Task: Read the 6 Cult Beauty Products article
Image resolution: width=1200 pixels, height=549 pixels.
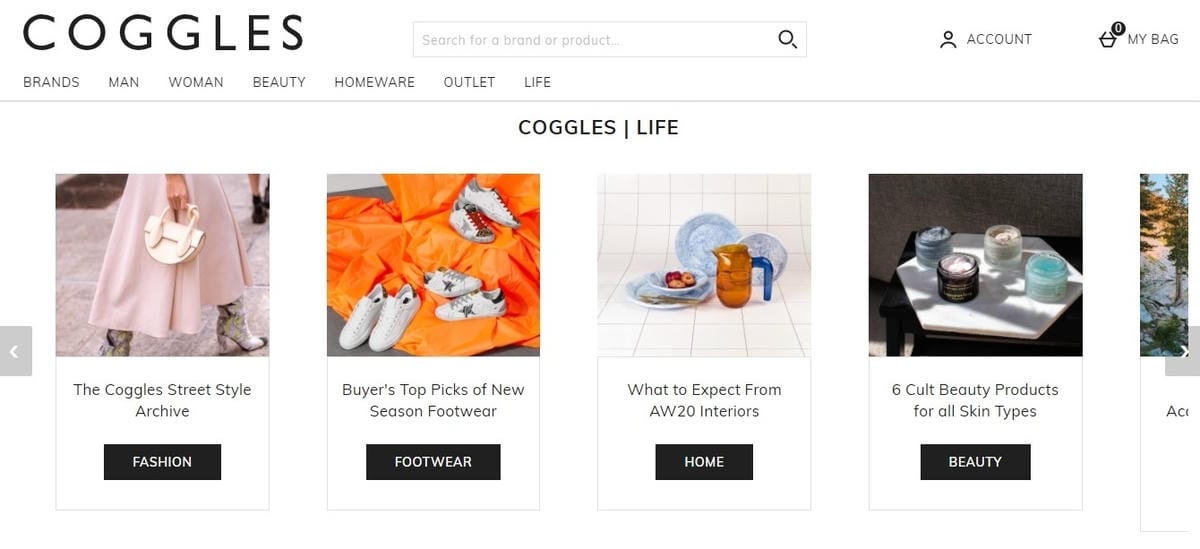Action: 975,400
